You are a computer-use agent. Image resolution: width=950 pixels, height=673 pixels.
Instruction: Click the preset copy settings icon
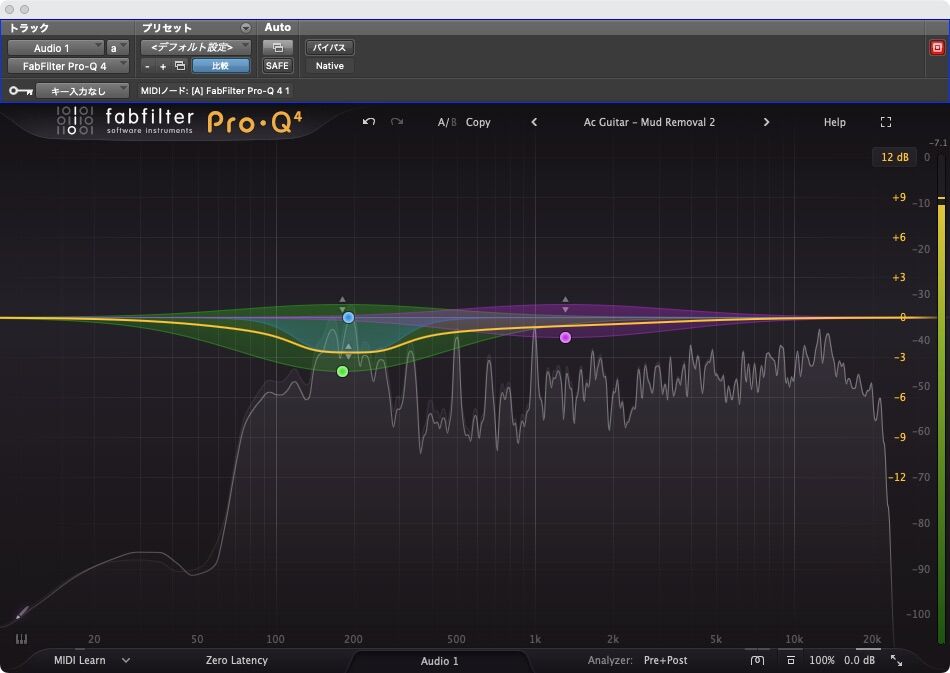pos(180,65)
